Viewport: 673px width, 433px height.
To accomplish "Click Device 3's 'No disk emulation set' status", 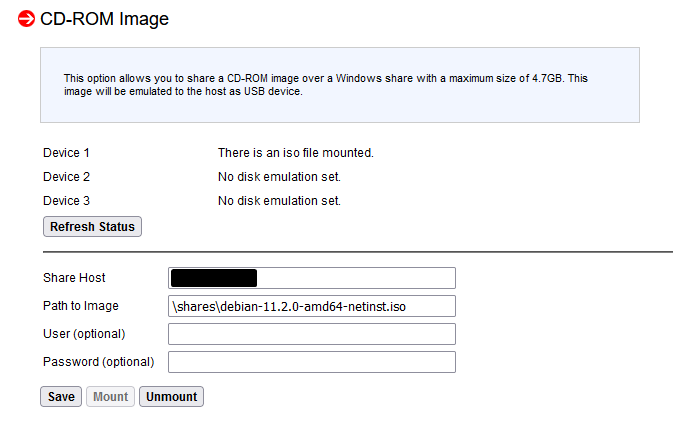I will [279, 201].
